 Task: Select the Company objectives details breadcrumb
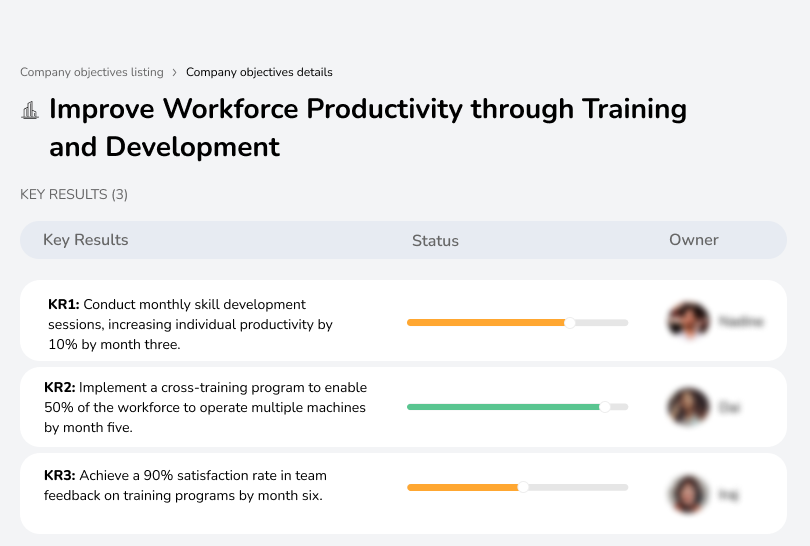(x=259, y=72)
